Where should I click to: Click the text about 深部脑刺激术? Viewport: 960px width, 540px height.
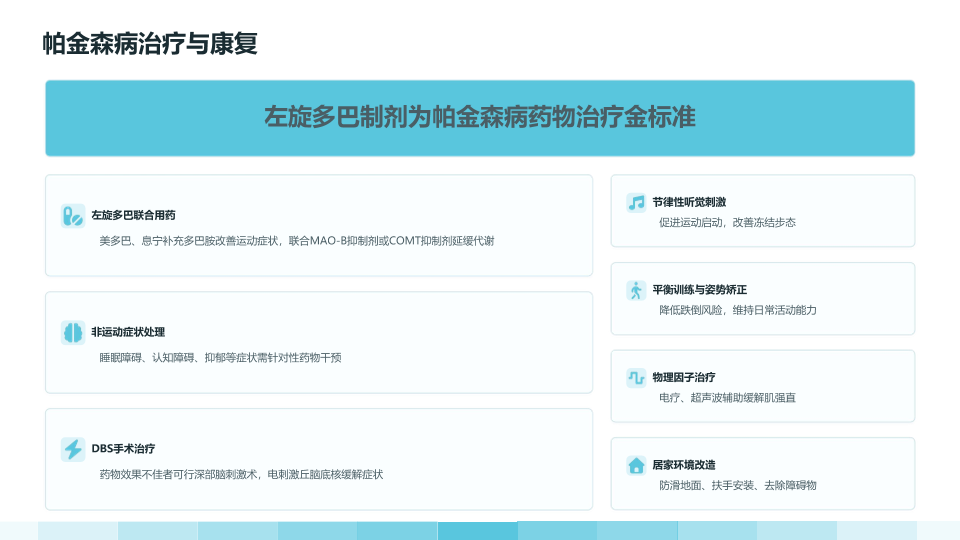point(241,474)
